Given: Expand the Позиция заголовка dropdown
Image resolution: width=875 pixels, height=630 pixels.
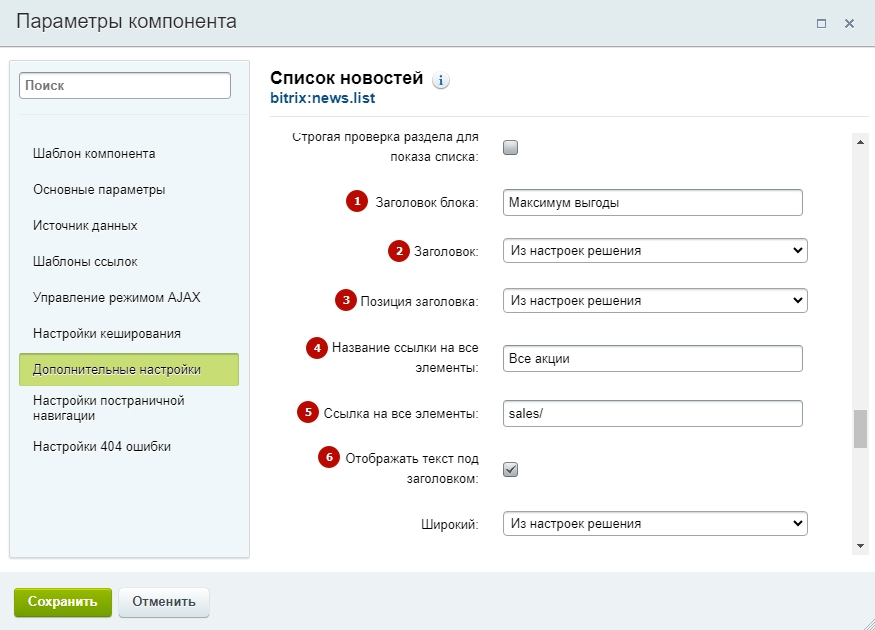Looking at the screenshot, I should [x=655, y=300].
